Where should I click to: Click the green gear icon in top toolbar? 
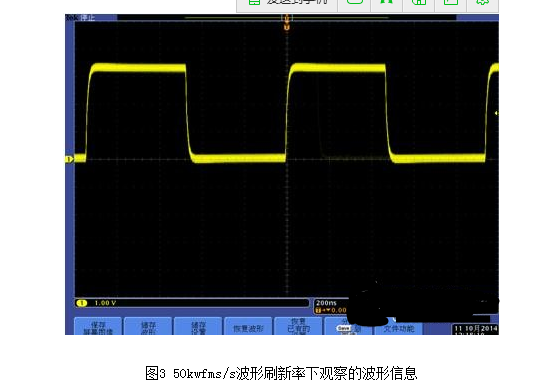pos(483,3)
